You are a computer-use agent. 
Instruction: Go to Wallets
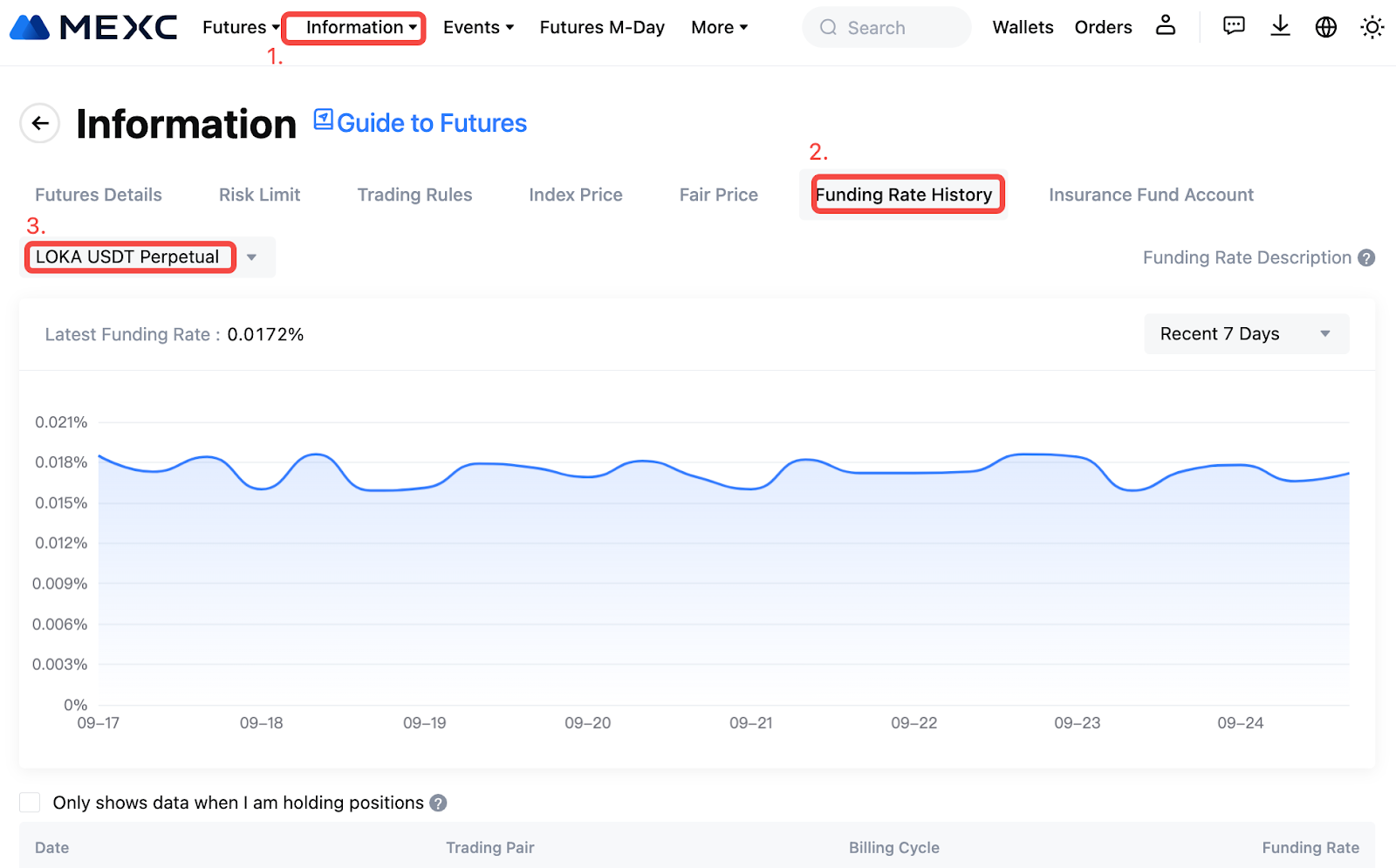click(x=1023, y=27)
